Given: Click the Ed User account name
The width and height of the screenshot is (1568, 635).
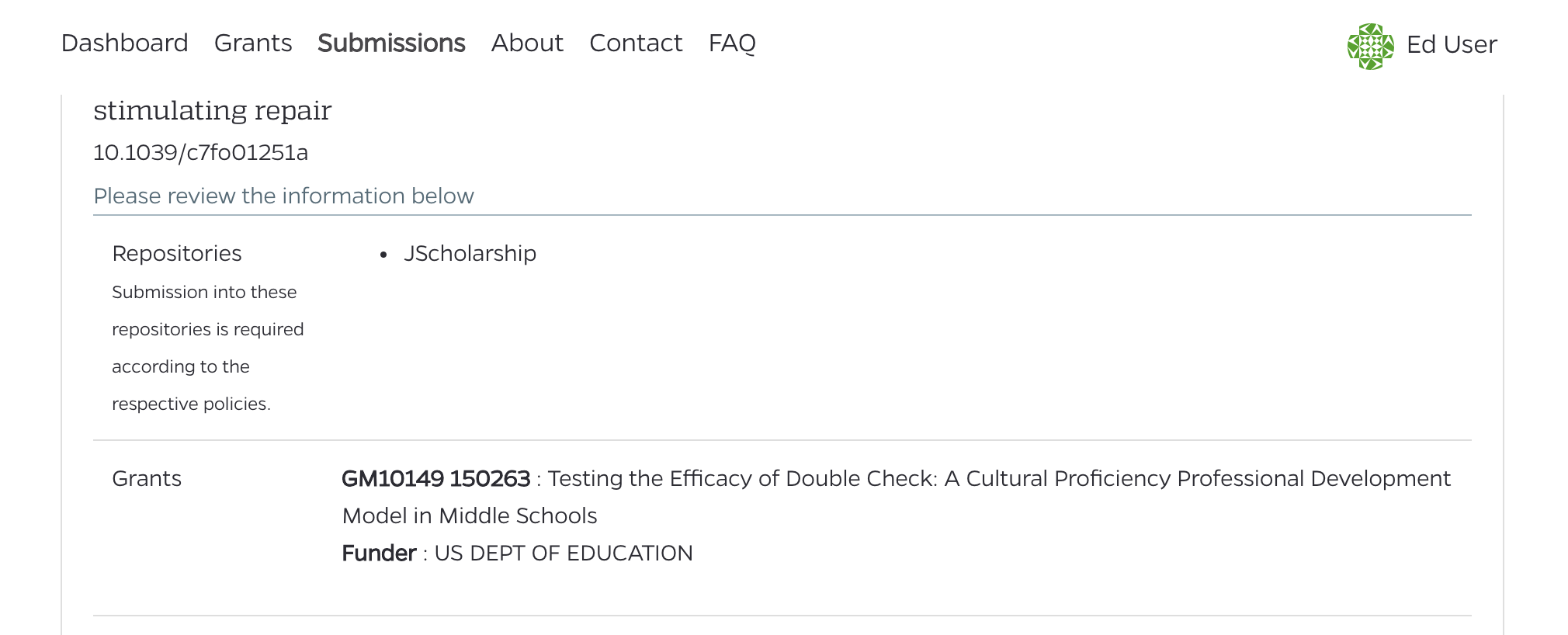Looking at the screenshot, I should pos(1450,45).
